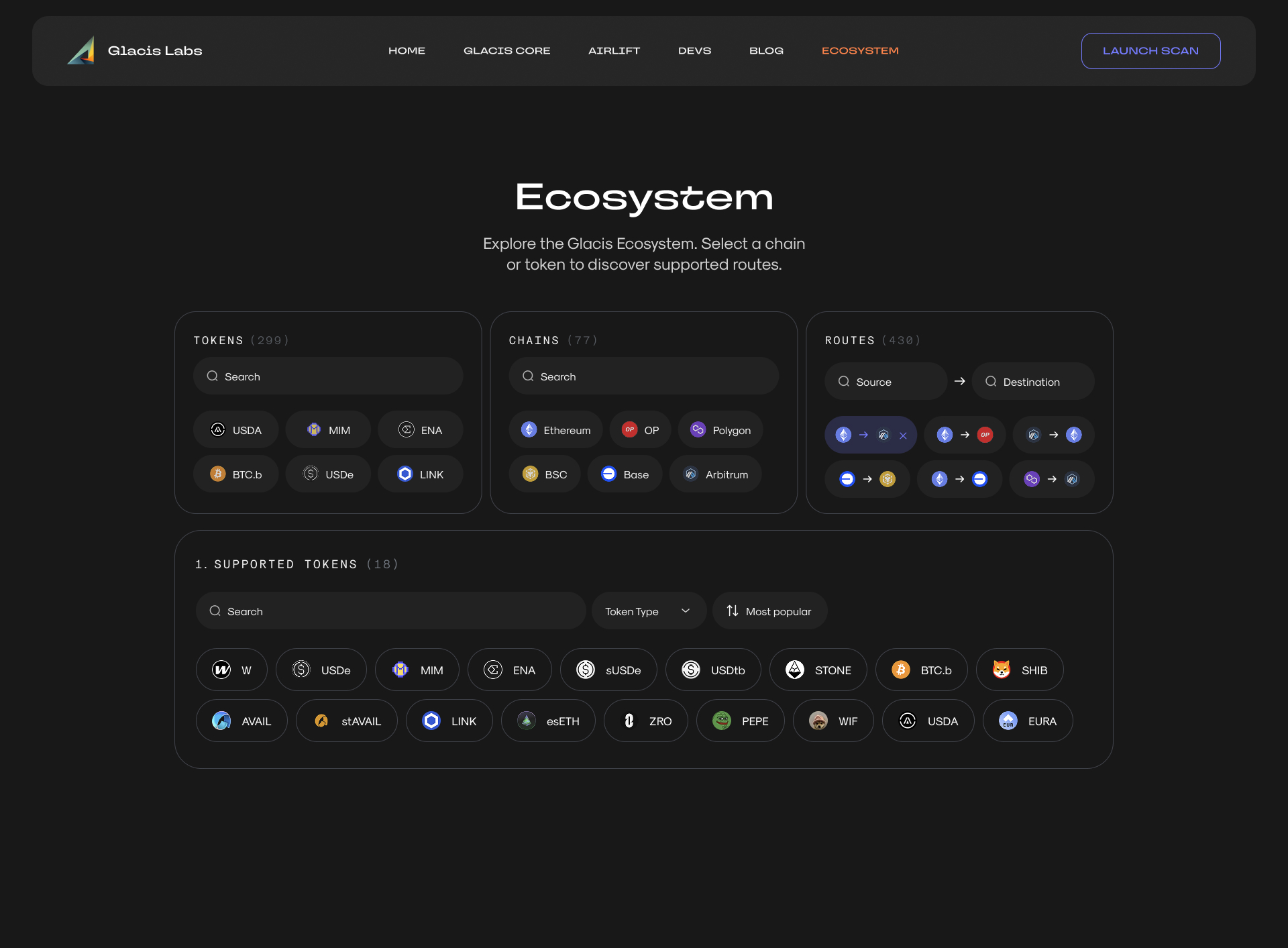This screenshot has height=948, width=1288.
Task: Open the Token Type dropdown
Action: [x=648, y=611]
